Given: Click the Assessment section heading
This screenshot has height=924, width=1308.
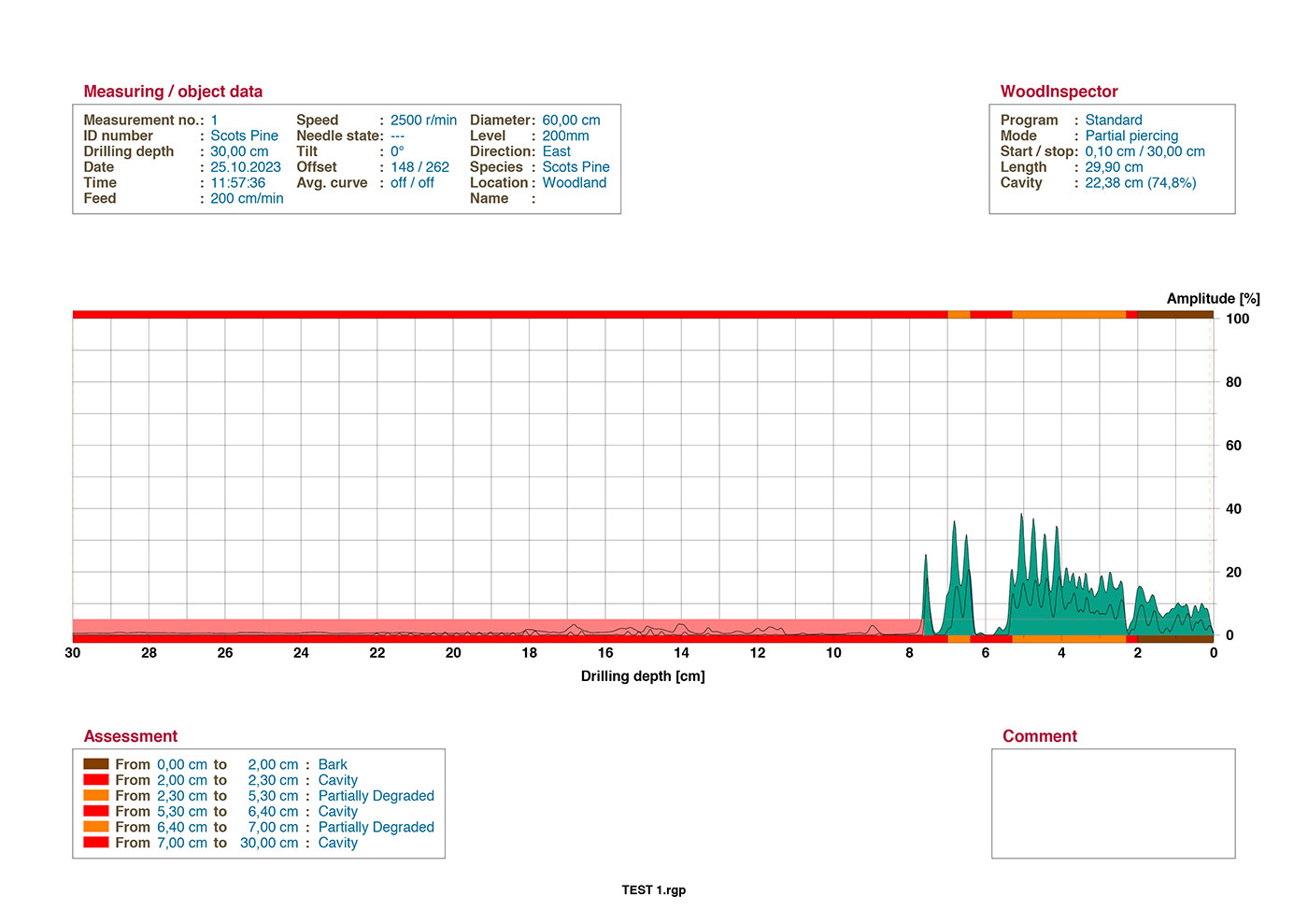Looking at the screenshot, I should 130,736.
